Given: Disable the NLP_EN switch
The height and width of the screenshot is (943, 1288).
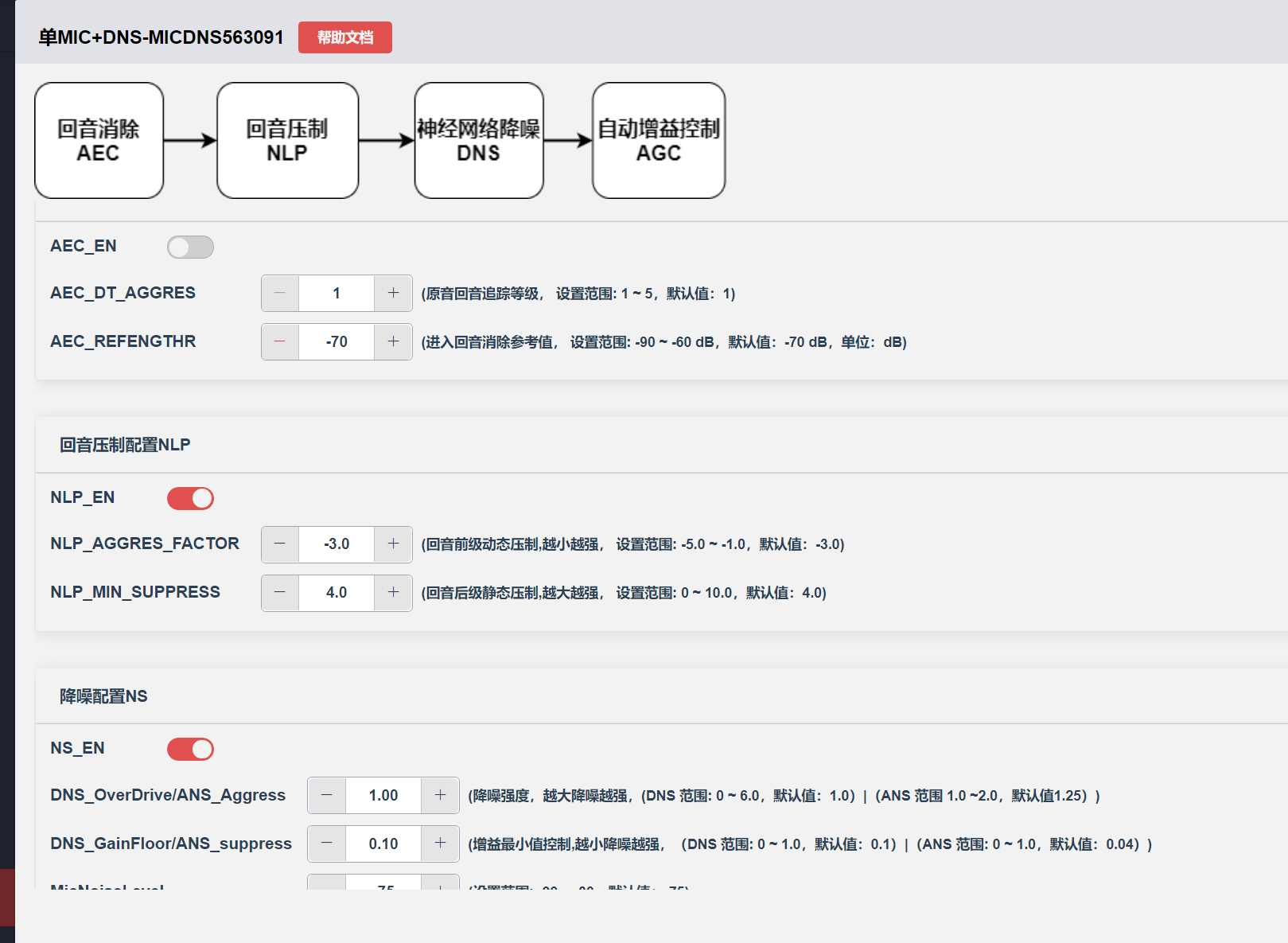Looking at the screenshot, I should [190, 499].
